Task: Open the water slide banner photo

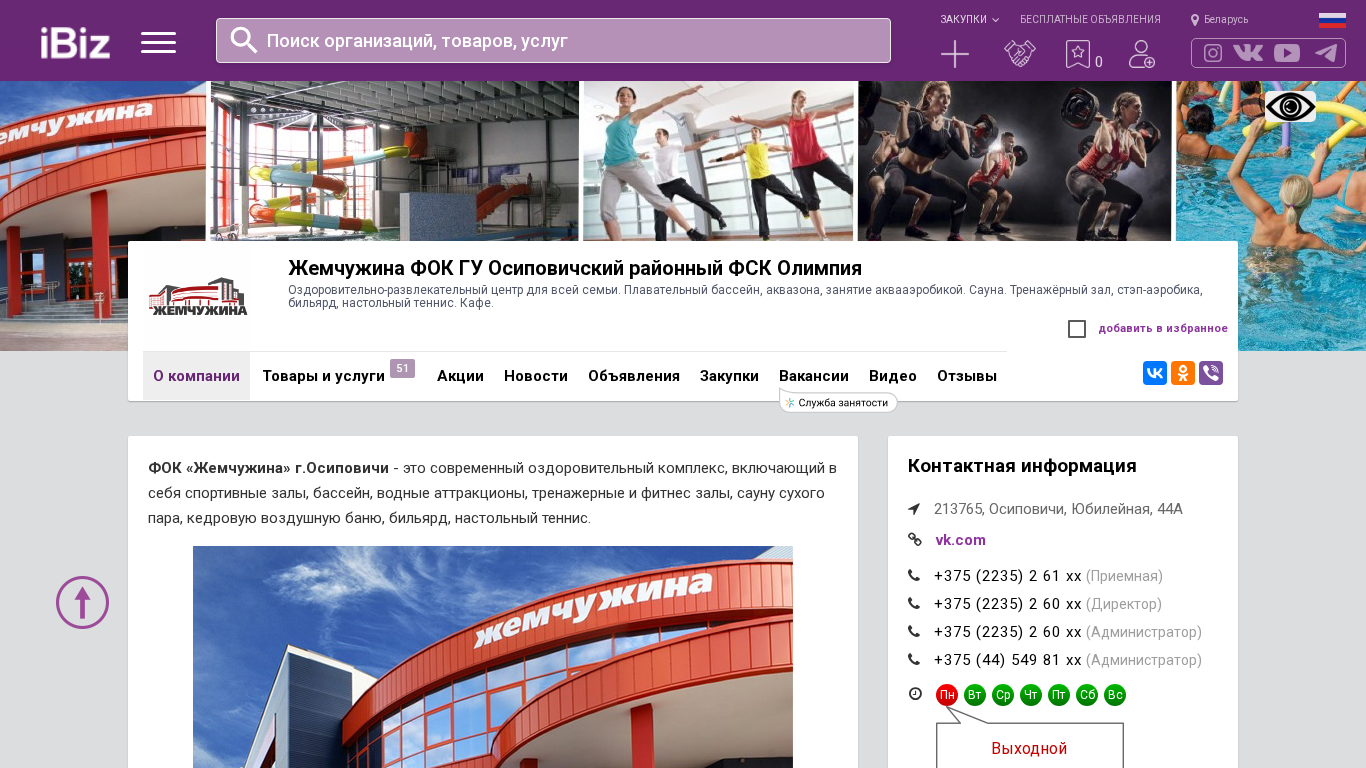Action: coord(395,161)
